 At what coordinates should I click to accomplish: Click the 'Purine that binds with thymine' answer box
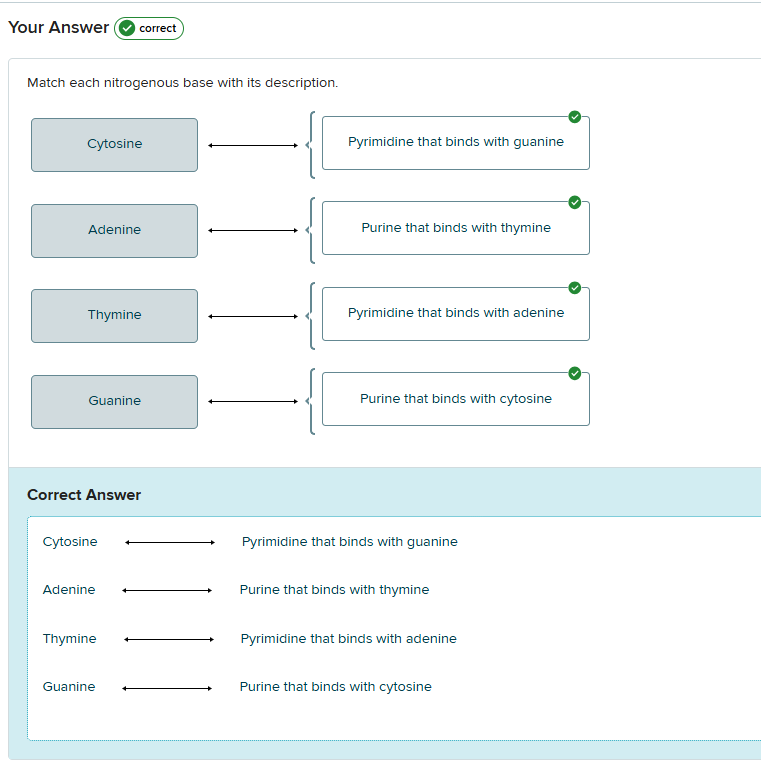pos(455,228)
